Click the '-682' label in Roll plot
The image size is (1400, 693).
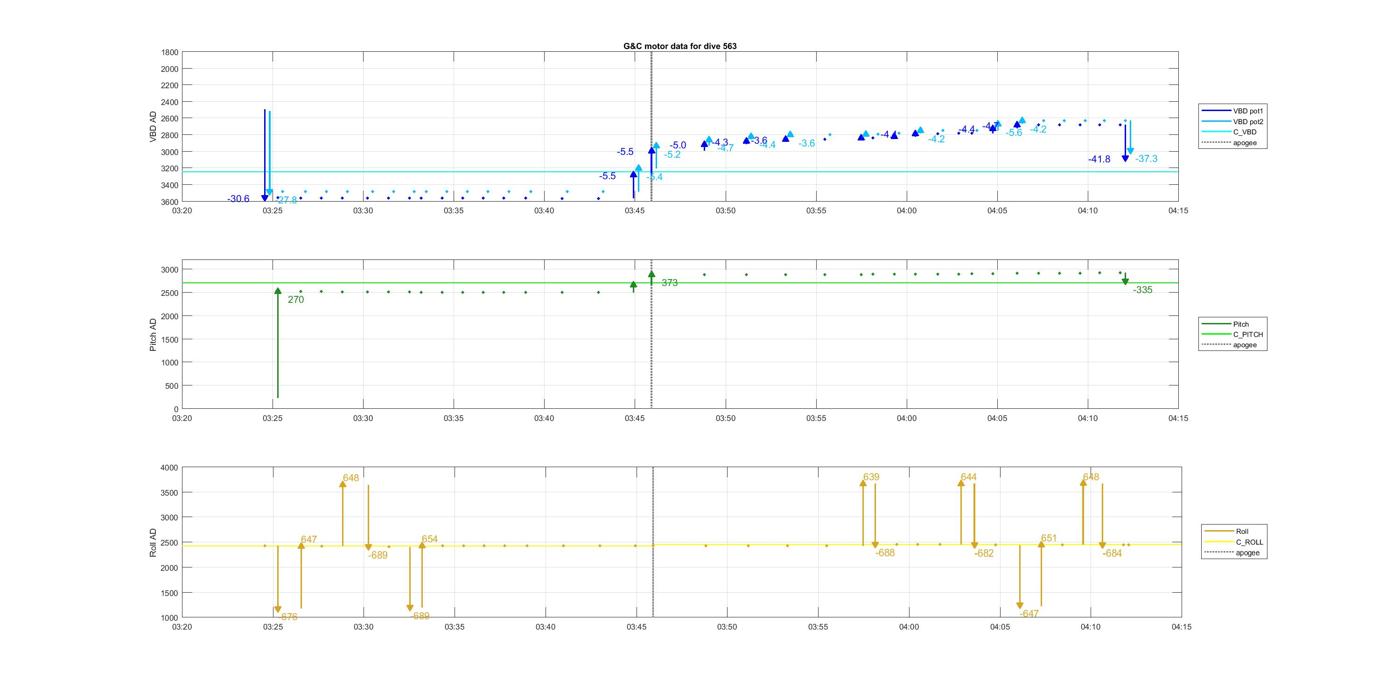(x=984, y=553)
